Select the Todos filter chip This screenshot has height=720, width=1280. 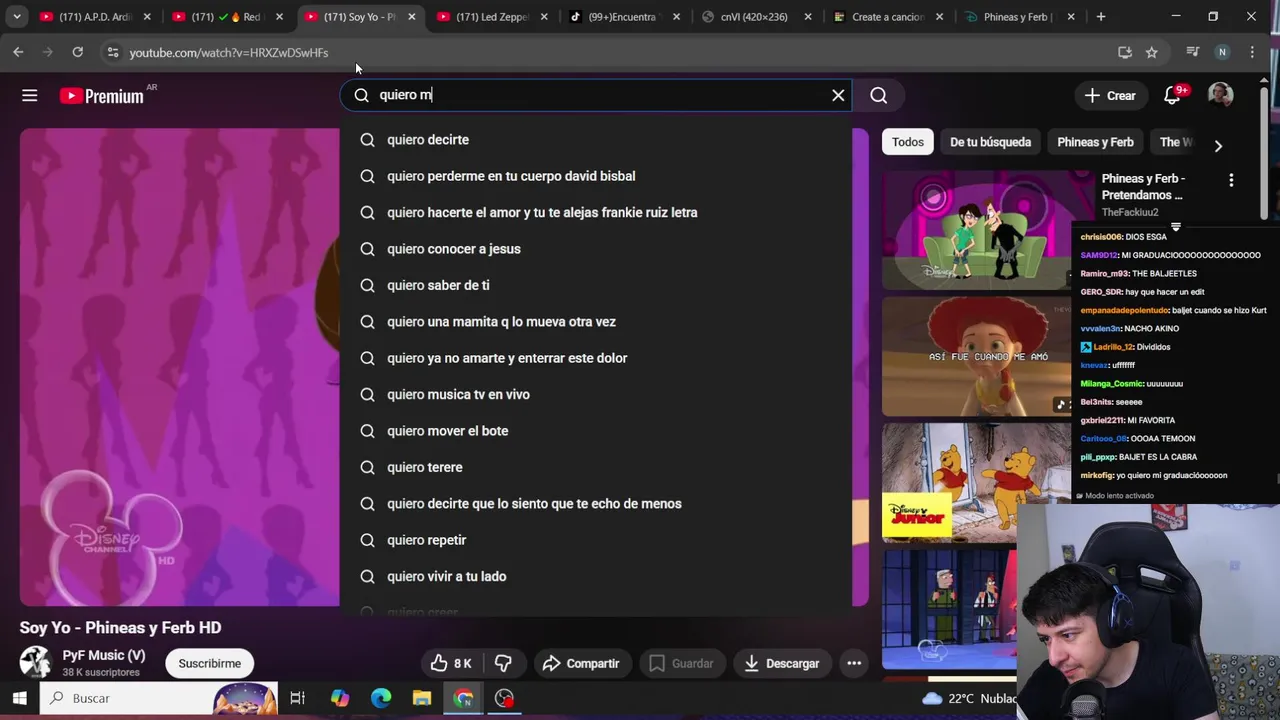pos(907,142)
